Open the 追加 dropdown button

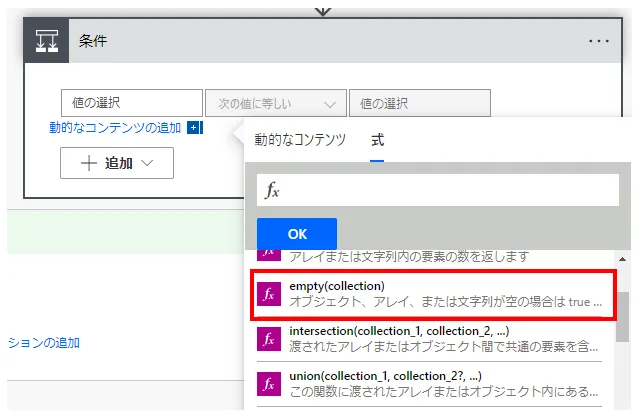click(x=117, y=163)
